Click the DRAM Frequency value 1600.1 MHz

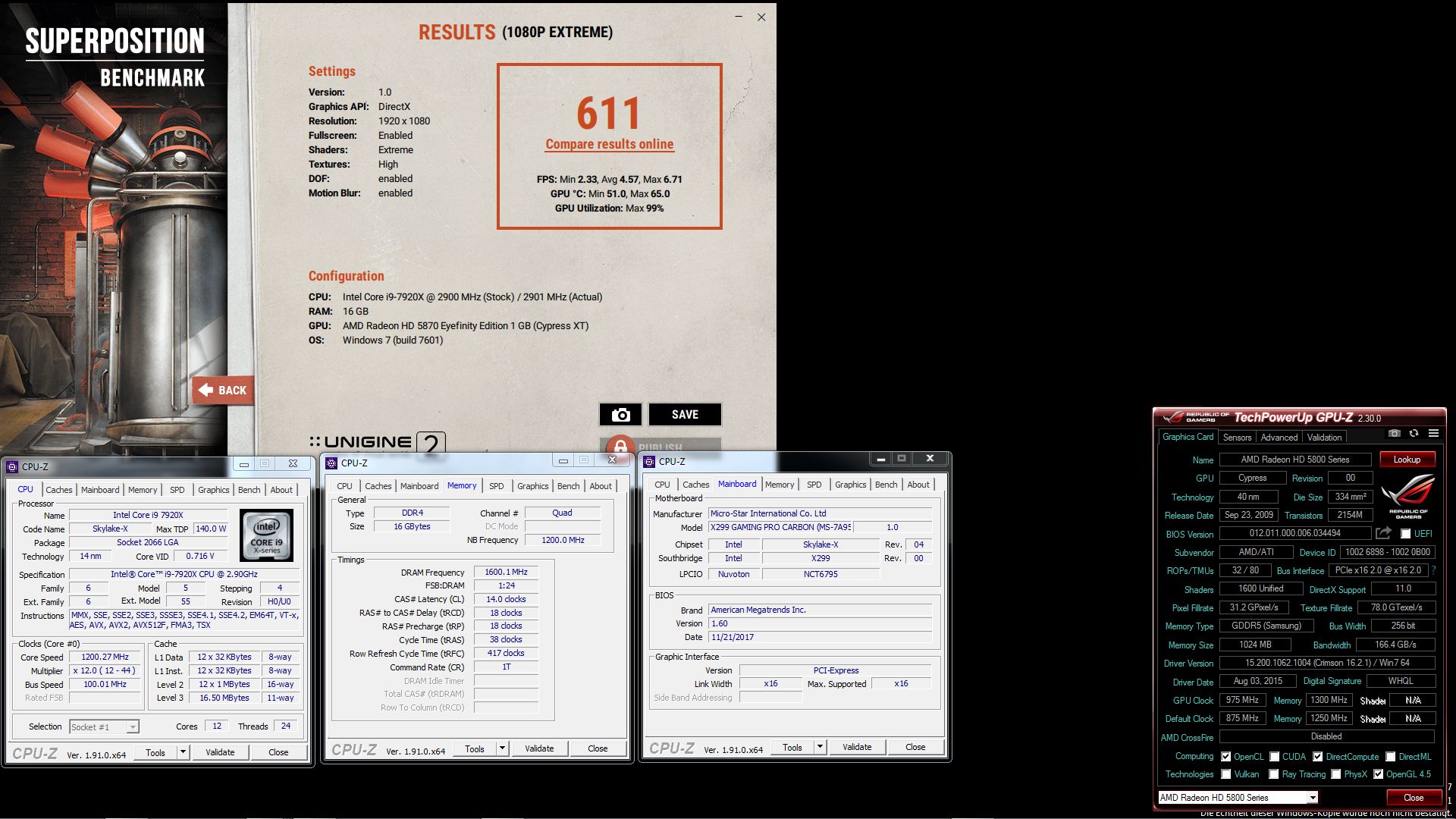pos(506,573)
